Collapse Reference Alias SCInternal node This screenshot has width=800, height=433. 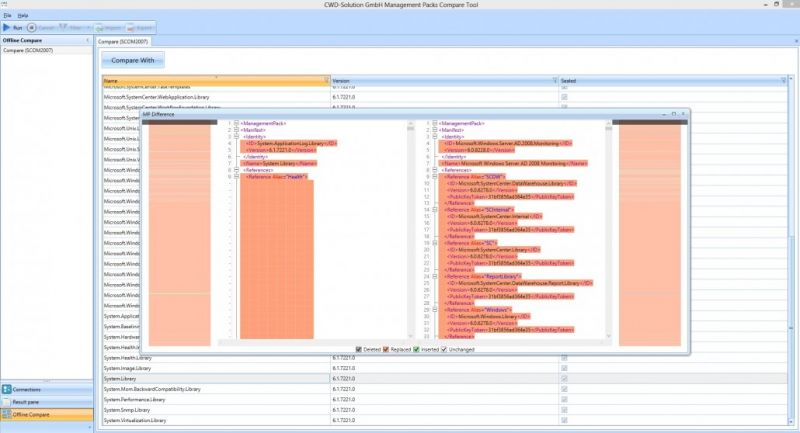coord(435,210)
